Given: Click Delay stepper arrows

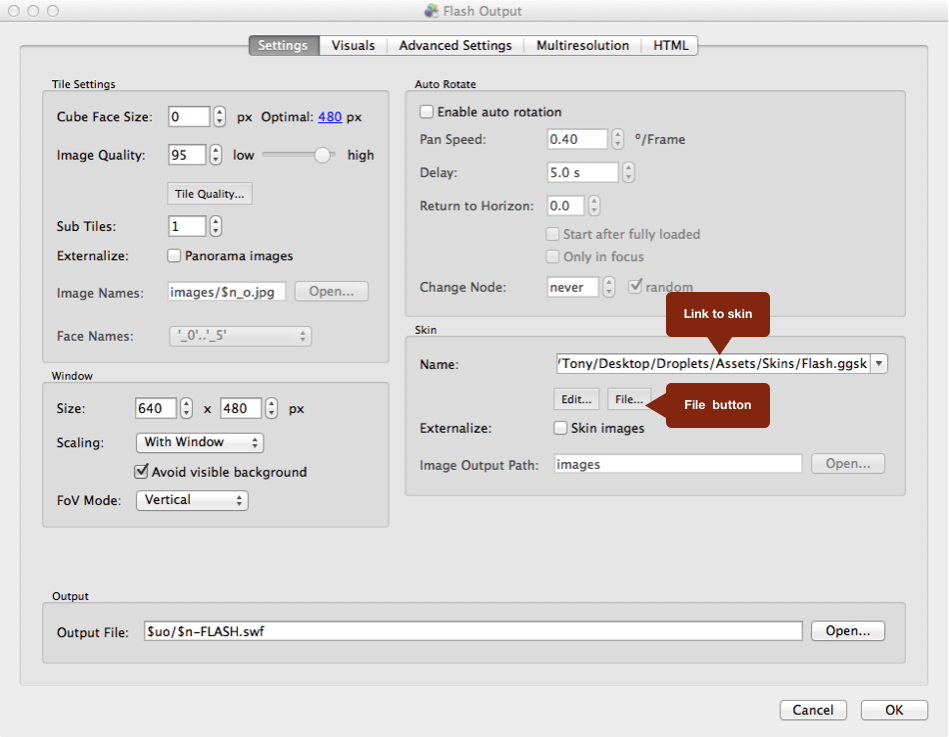Looking at the screenshot, I should (628, 172).
